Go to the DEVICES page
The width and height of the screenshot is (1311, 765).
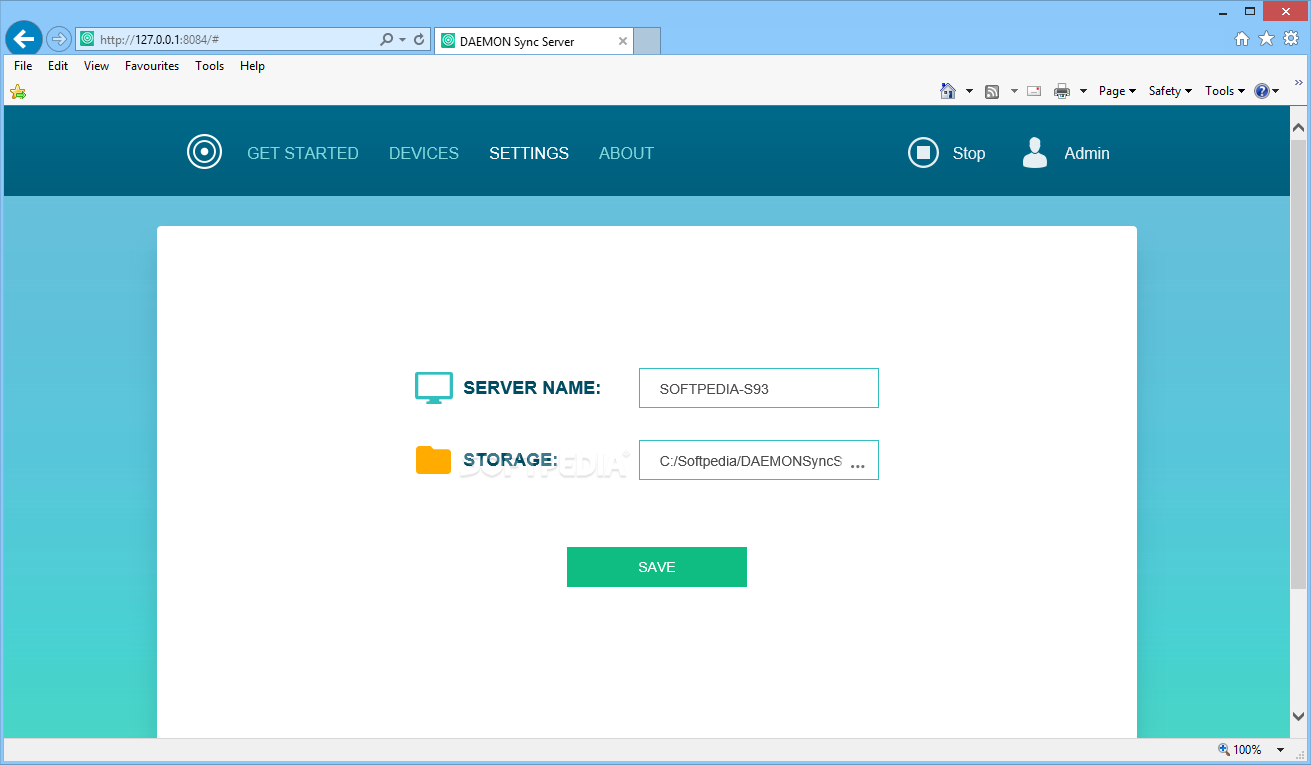tap(424, 153)
